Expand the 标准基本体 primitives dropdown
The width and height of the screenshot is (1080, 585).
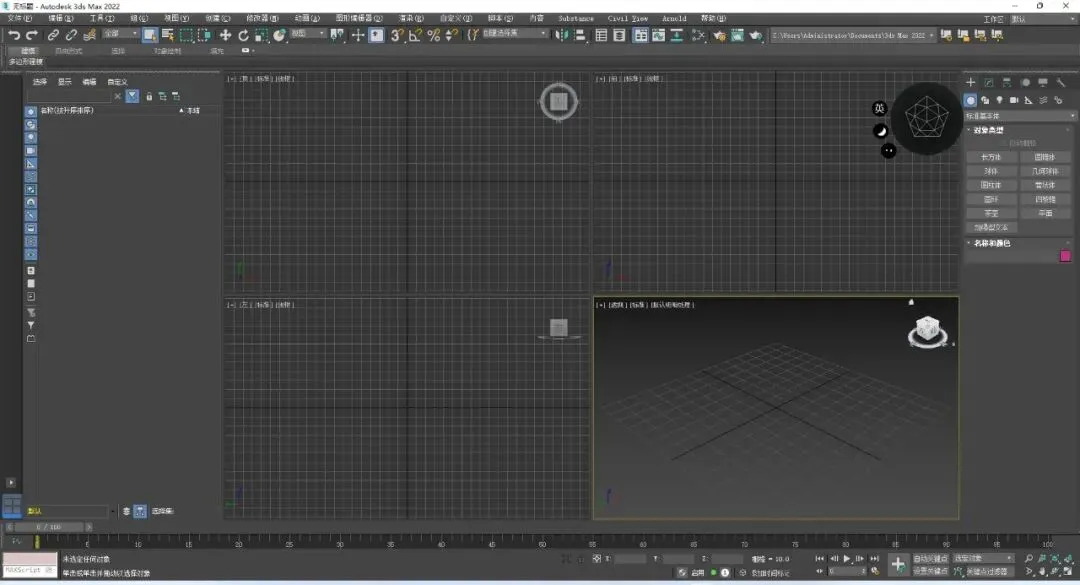[1019, 116]
